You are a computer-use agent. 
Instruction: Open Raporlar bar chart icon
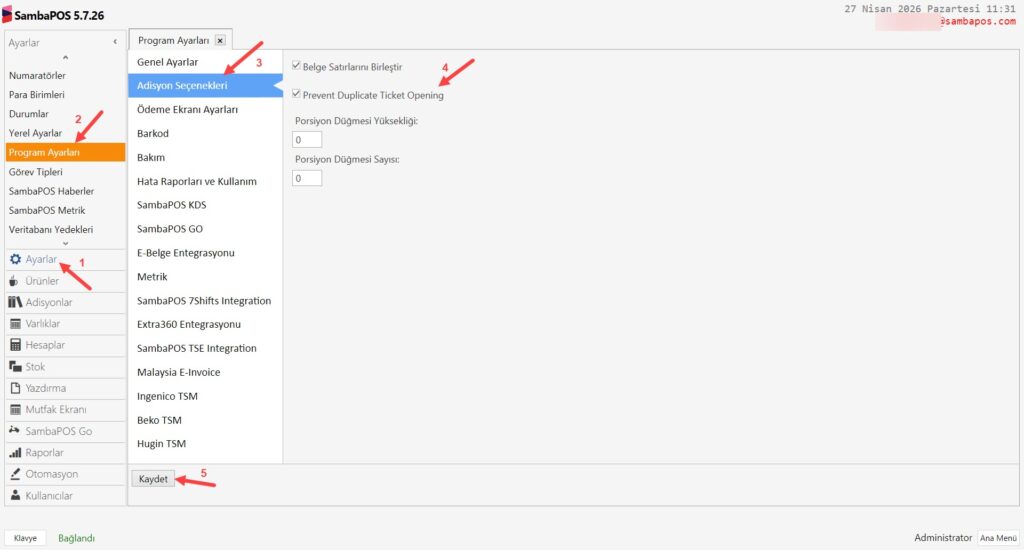15,453
